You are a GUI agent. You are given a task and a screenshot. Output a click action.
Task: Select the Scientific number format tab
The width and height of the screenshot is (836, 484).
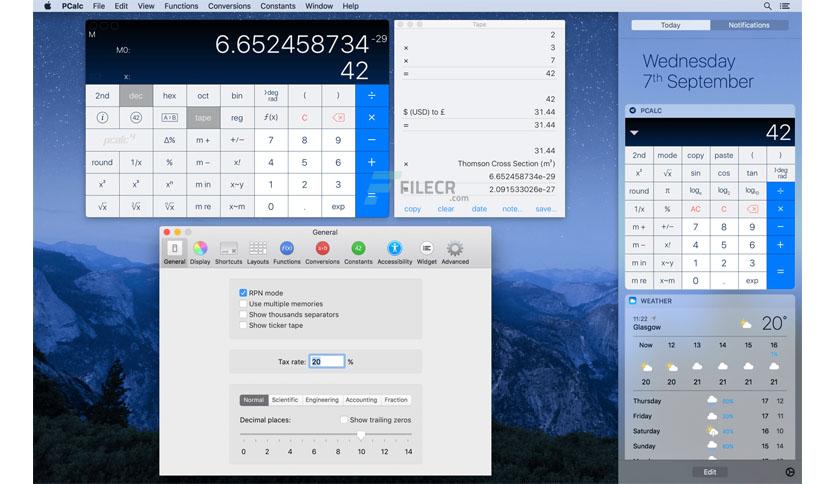[285, 400]
